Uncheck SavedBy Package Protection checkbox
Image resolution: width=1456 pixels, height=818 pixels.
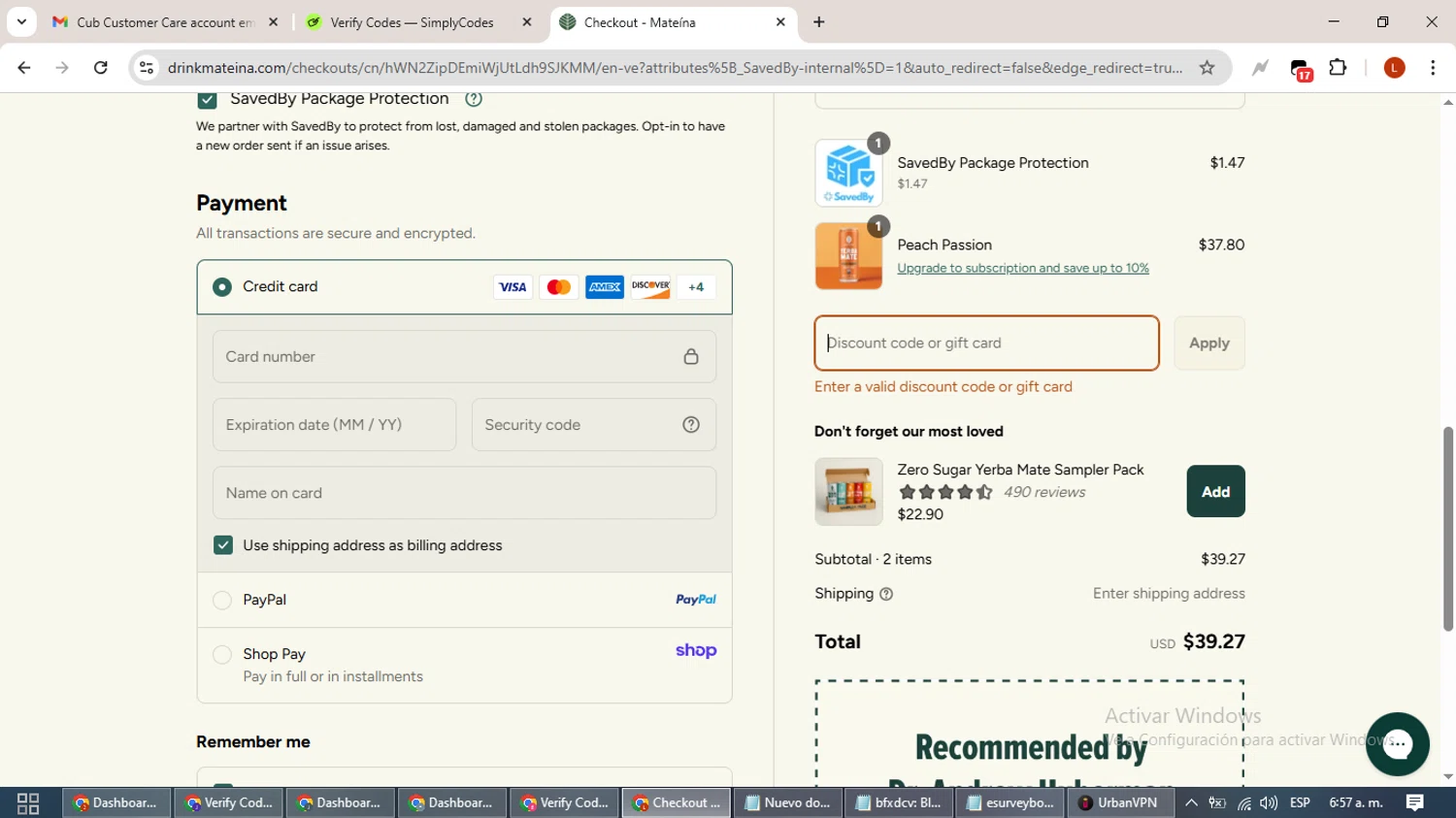click(207, 99)
